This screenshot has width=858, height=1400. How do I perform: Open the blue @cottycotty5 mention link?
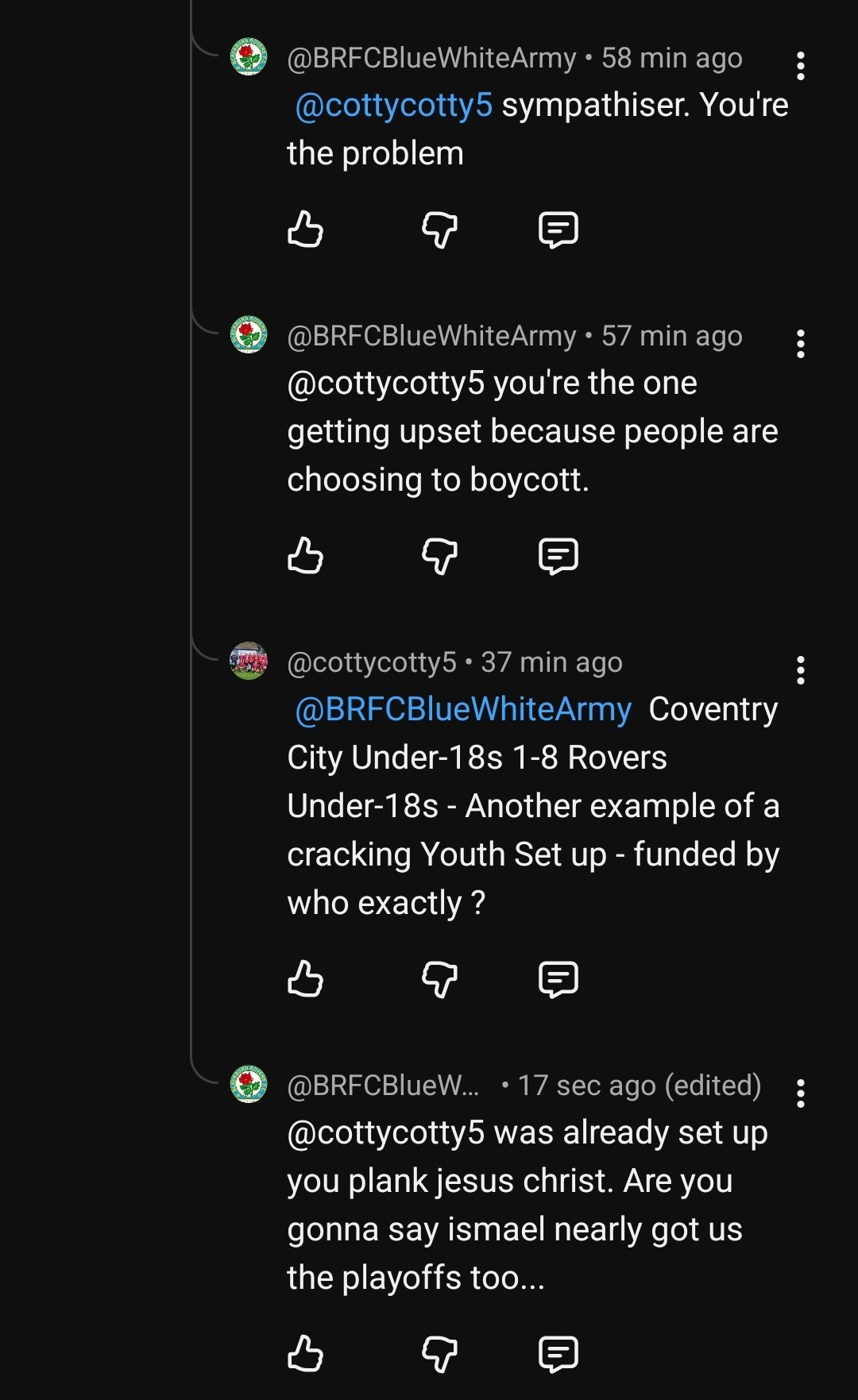[394, 105]
